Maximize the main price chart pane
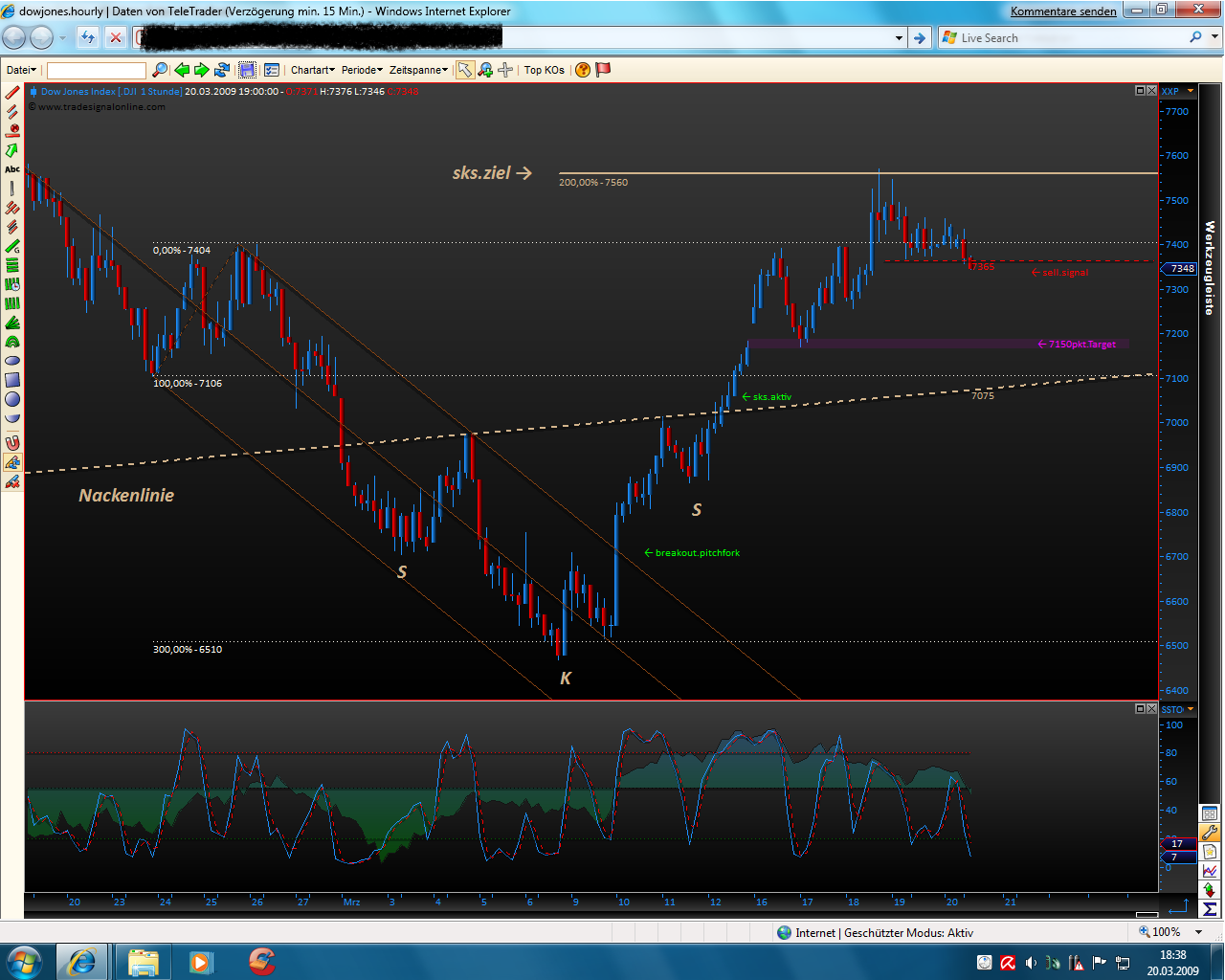 [1140, 90]
